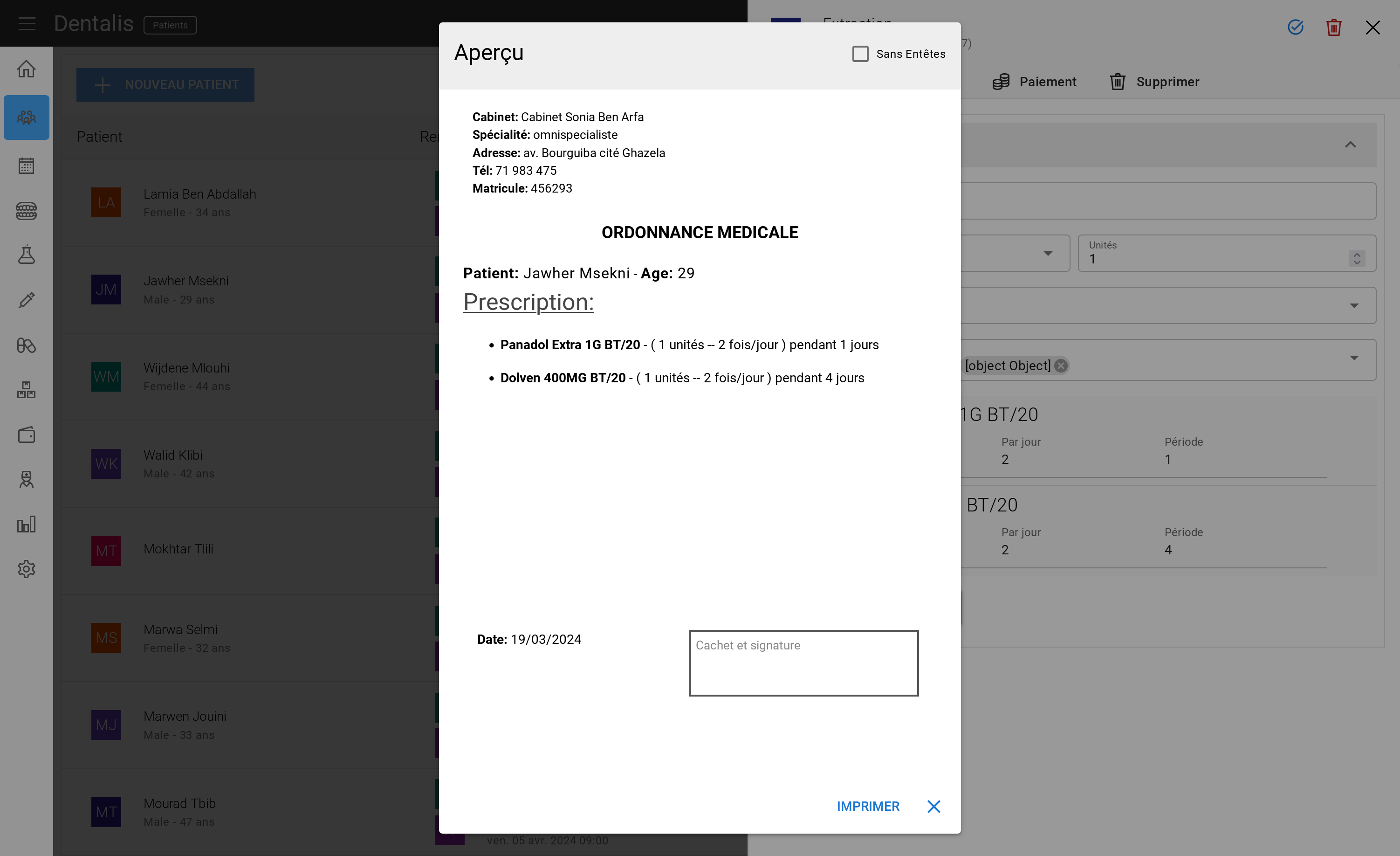Go to the Home sidebar icon
The width and height of the screenshot is (1400, 856).
click(26, 69)
